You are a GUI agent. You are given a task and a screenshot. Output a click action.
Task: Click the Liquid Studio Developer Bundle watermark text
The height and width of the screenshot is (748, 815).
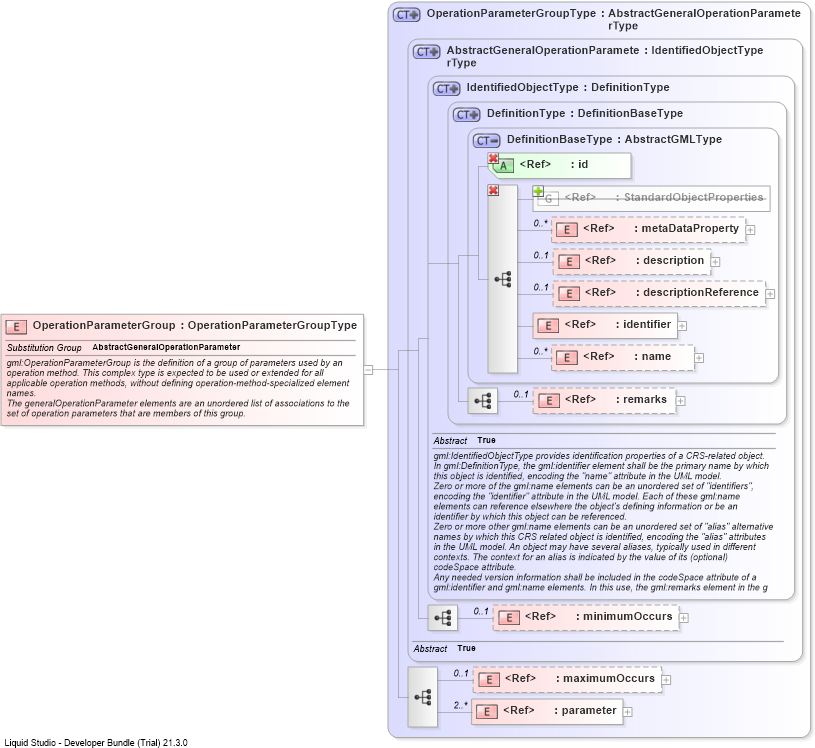point(96,743)
